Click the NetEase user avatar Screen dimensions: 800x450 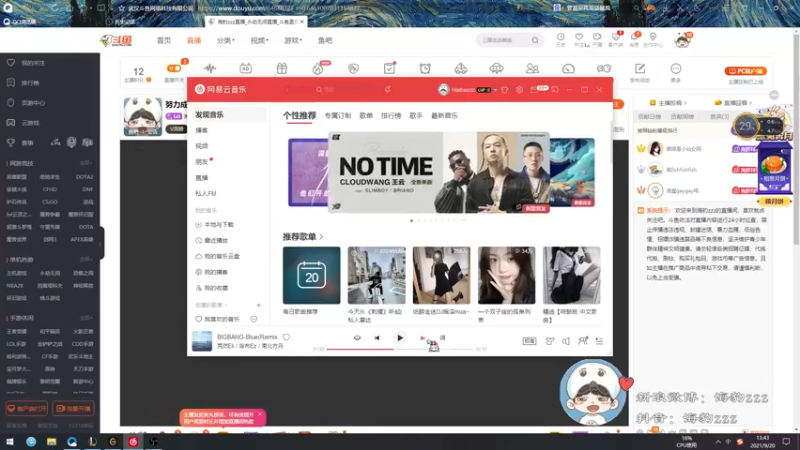(x=443, y=89)
